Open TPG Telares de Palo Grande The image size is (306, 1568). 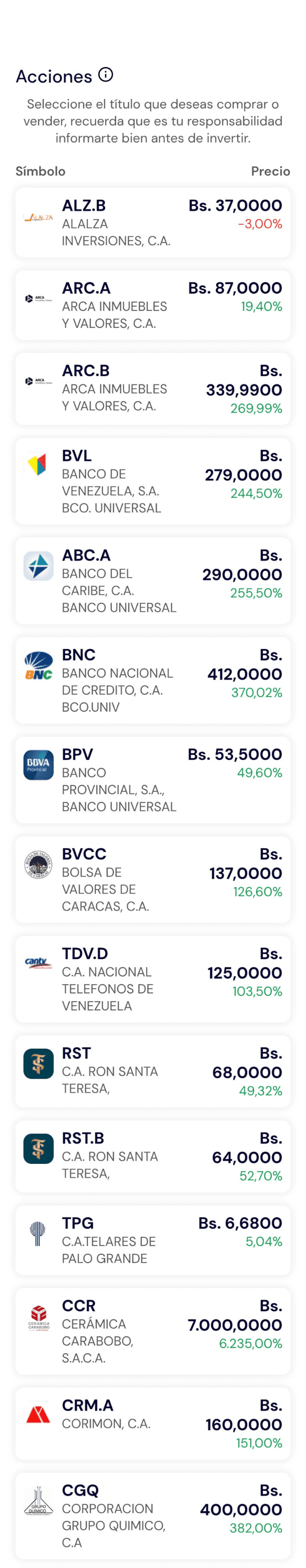[153, 1240]
